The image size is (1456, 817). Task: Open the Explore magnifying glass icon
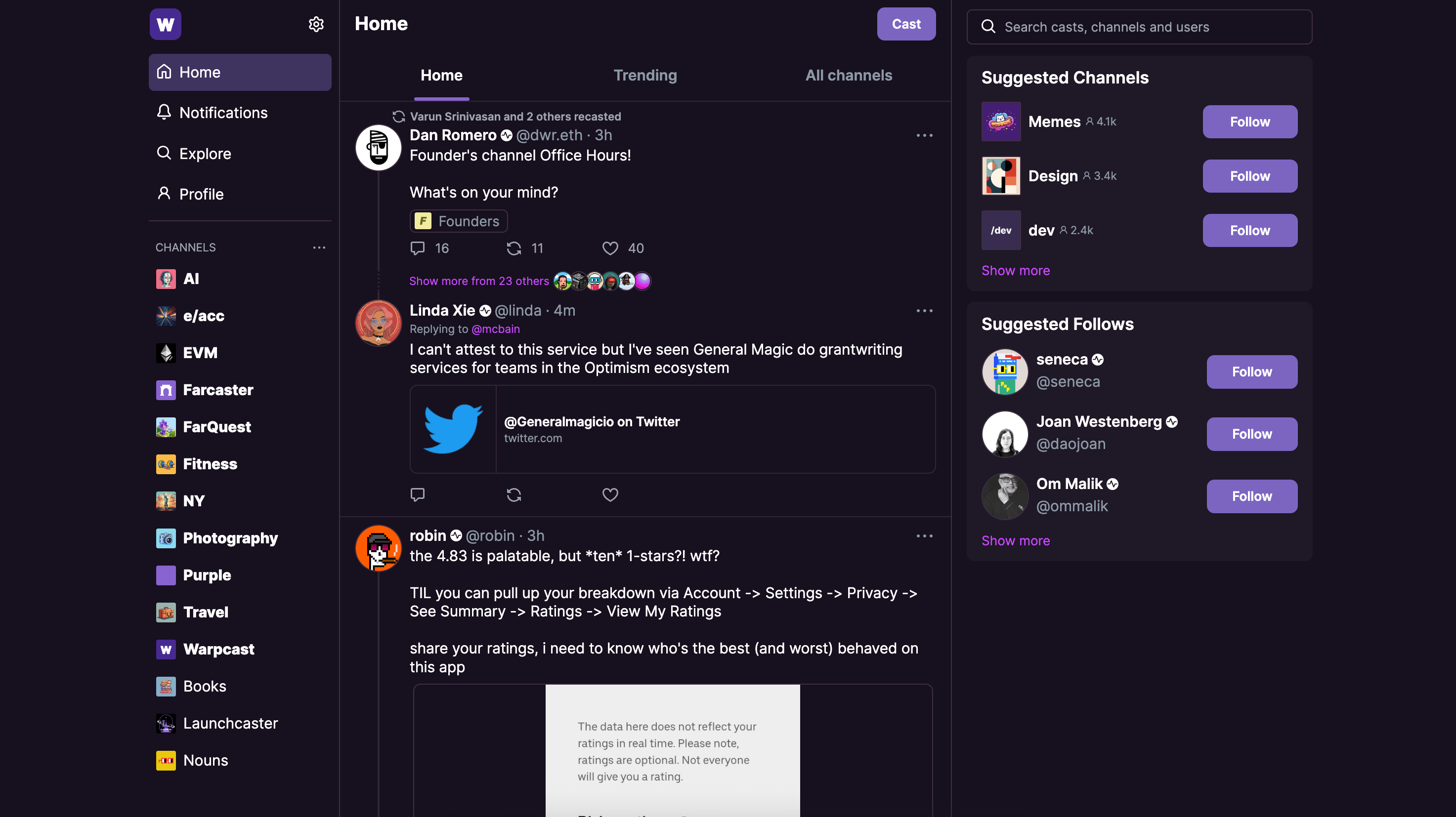[x=164, y=153]
